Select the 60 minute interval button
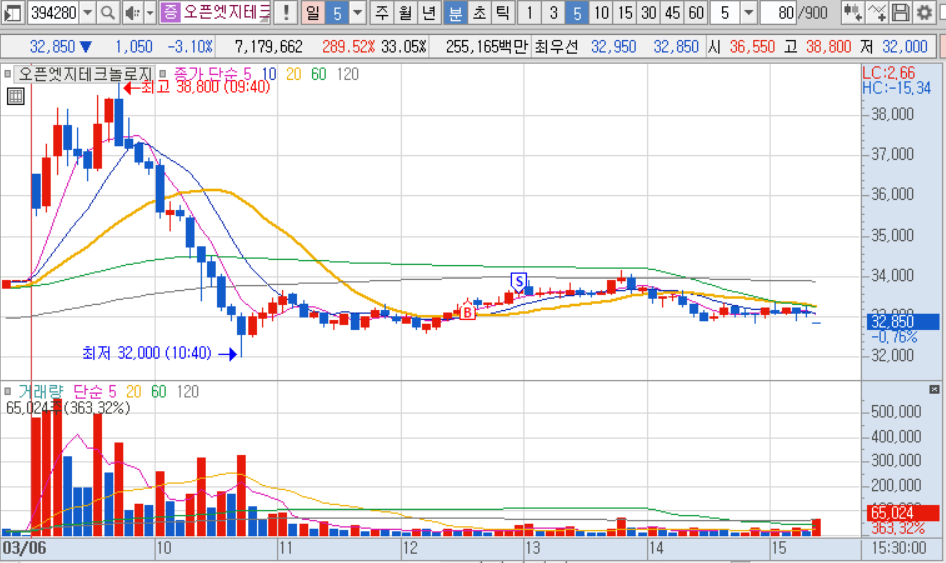Image resolution: width=946 pixels, height=563 pixels. click(696, 12)
